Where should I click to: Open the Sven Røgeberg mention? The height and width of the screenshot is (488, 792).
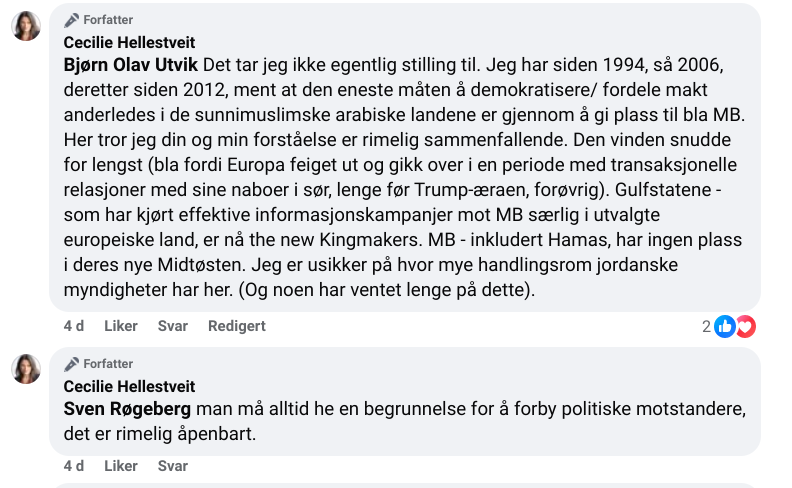[x=127, y=409]
